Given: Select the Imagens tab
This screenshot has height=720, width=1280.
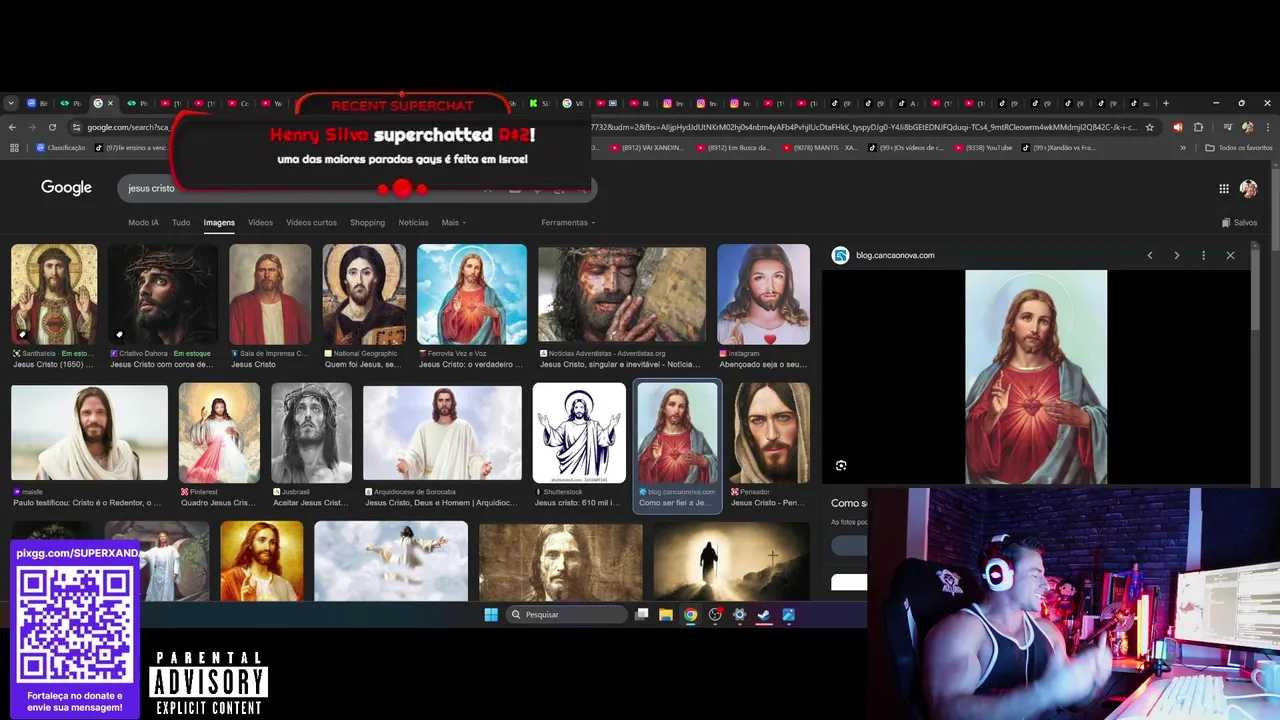Looking at the screenshot, I should (x=219, y=223).
